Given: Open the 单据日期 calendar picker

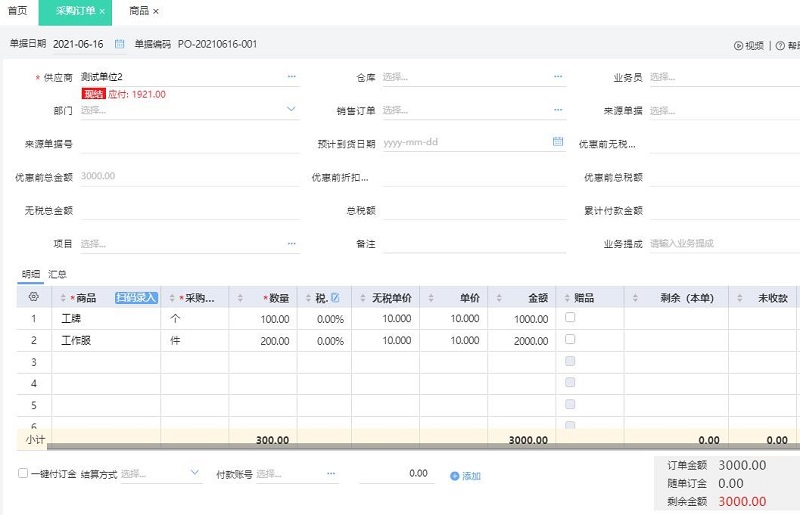Looking at the screenshot, I should pyautogui.click(x=120, y=44).
